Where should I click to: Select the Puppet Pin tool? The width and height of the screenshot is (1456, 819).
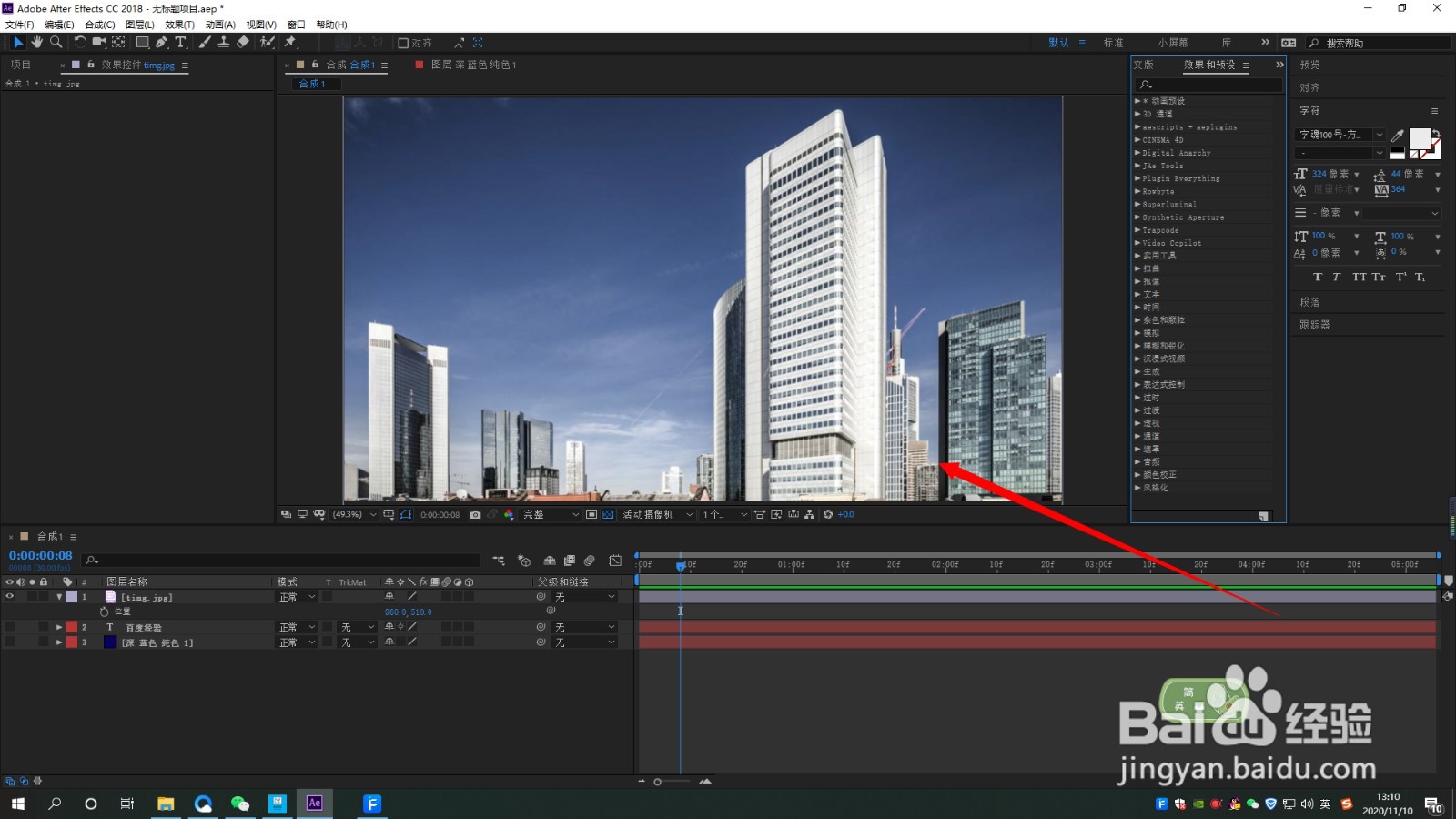click(x=291, y=43)
